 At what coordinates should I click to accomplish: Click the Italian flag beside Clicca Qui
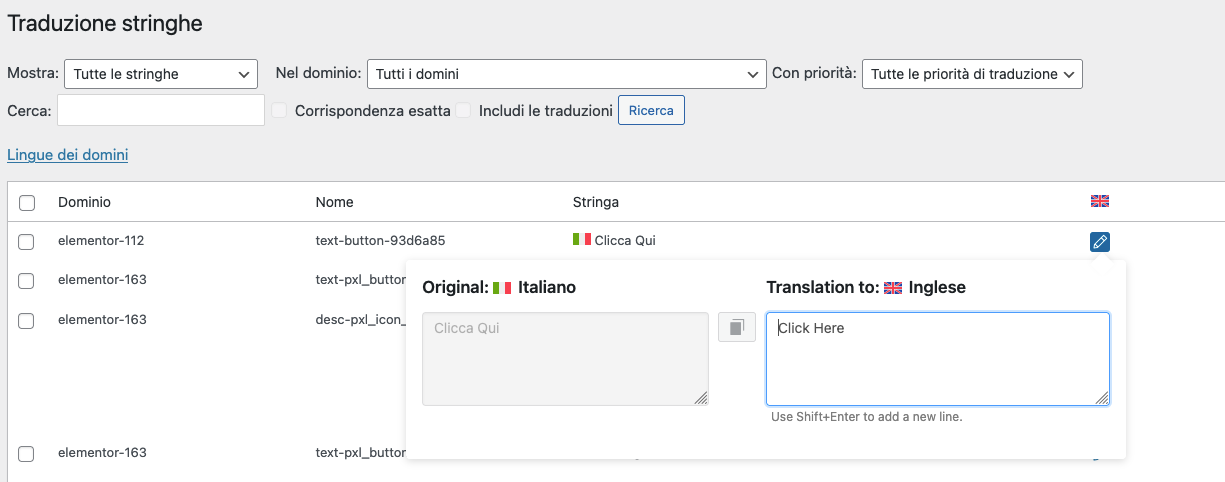tap(581, 240)
